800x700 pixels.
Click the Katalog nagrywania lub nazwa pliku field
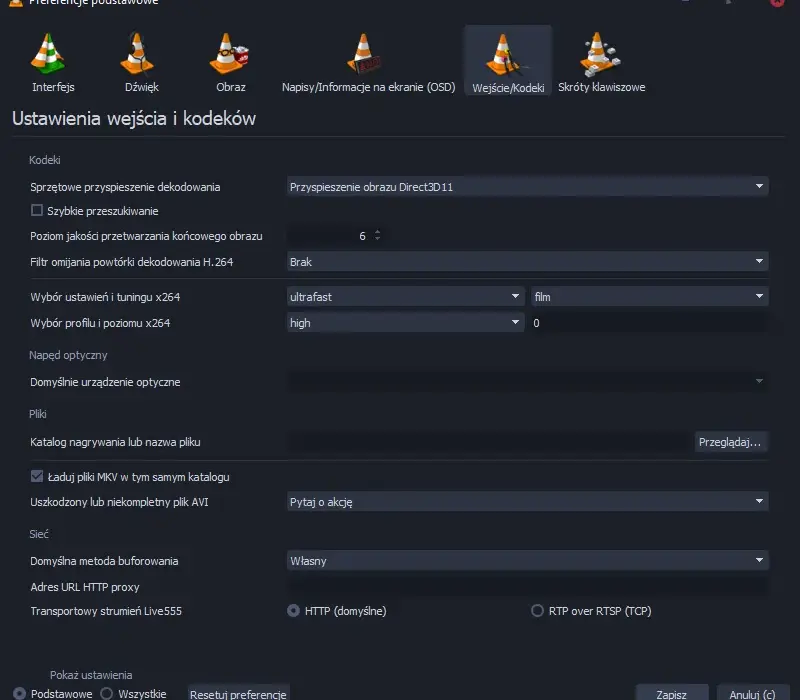[x=489, y=442]
